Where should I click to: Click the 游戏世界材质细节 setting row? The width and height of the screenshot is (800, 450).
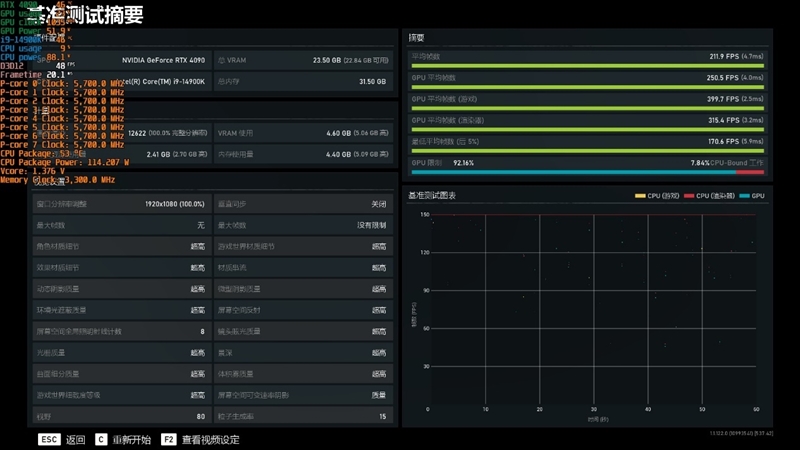(303, 246)
